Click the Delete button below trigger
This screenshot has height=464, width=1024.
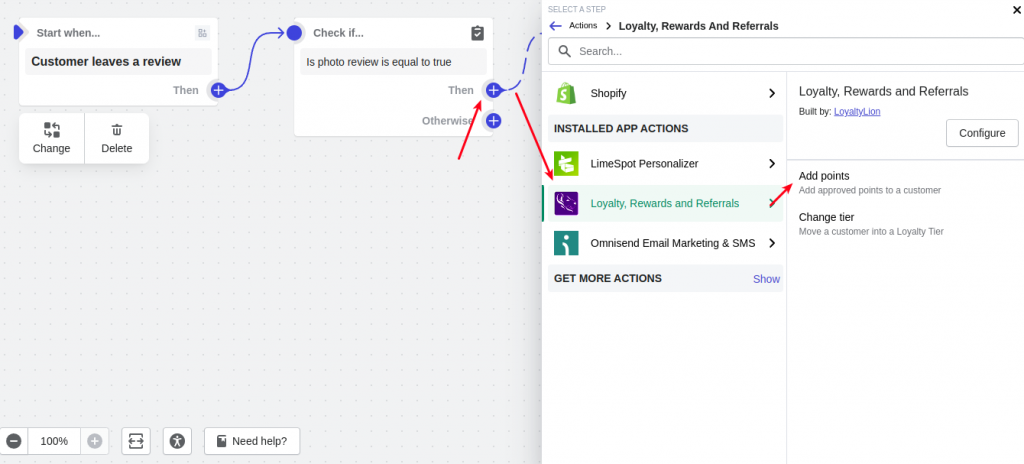[117, 138]
